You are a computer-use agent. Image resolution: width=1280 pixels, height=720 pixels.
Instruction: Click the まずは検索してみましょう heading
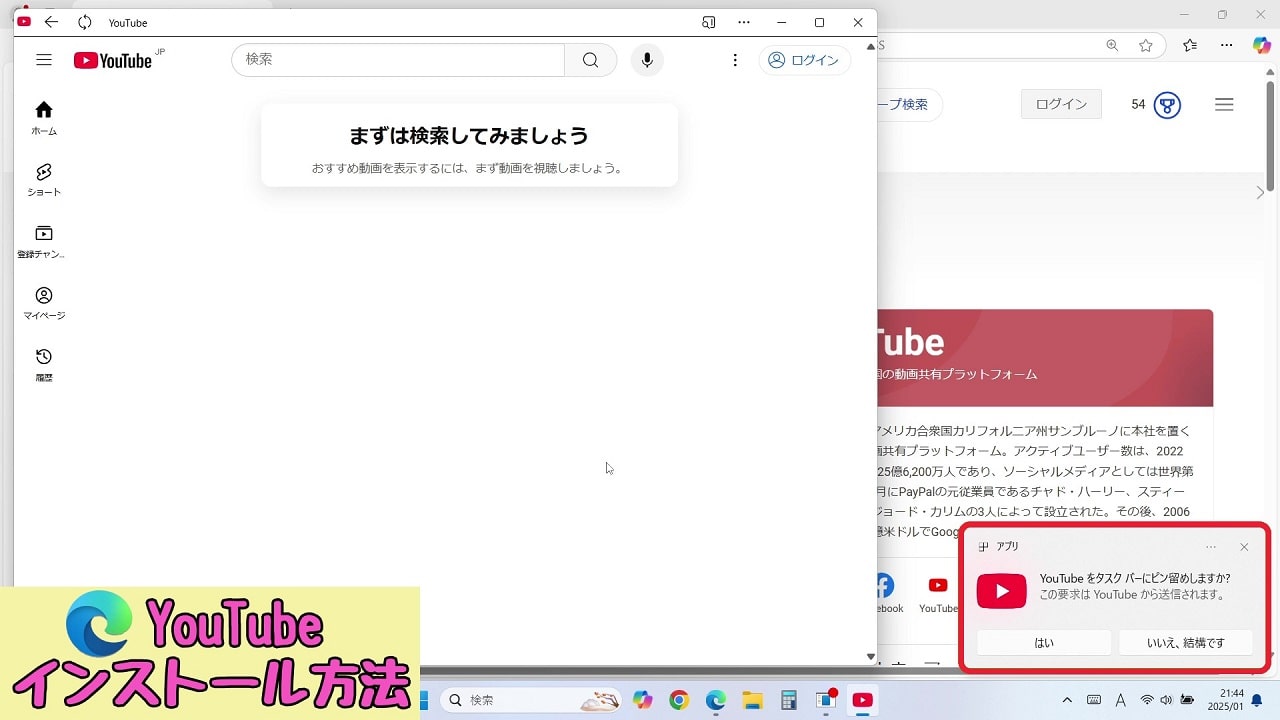(469, 136)
